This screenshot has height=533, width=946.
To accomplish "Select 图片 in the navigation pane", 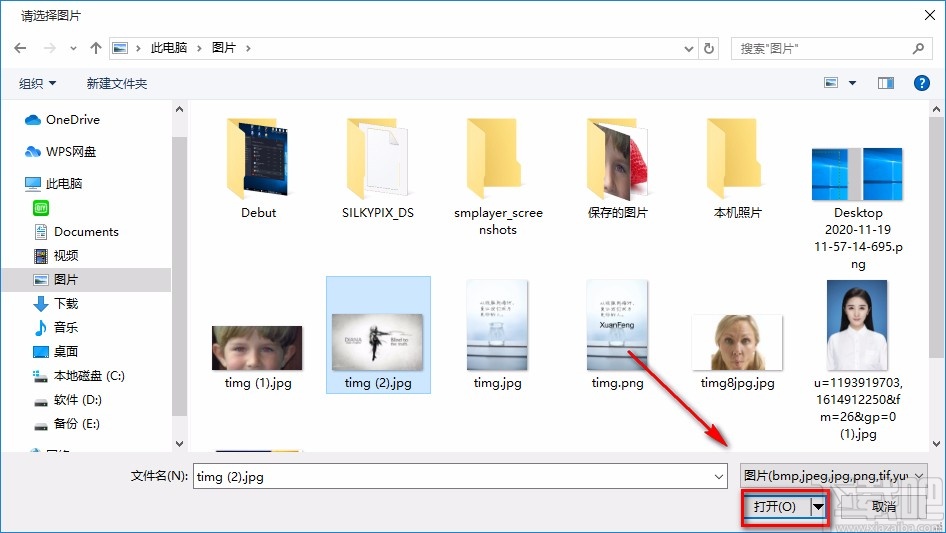I will click(86, 279).
